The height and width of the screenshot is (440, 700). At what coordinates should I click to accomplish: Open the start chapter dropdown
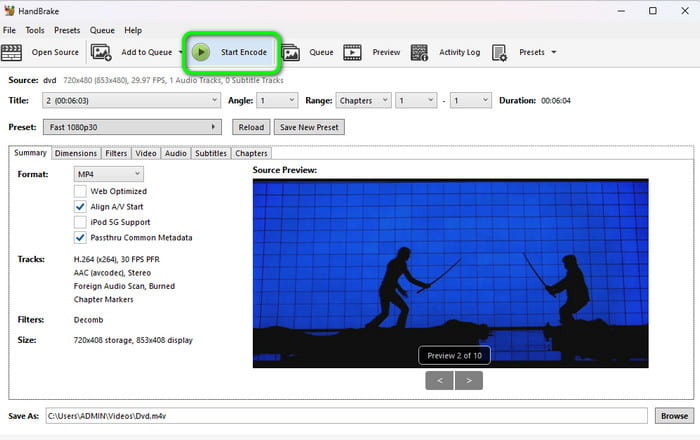[x=416, y=100]
